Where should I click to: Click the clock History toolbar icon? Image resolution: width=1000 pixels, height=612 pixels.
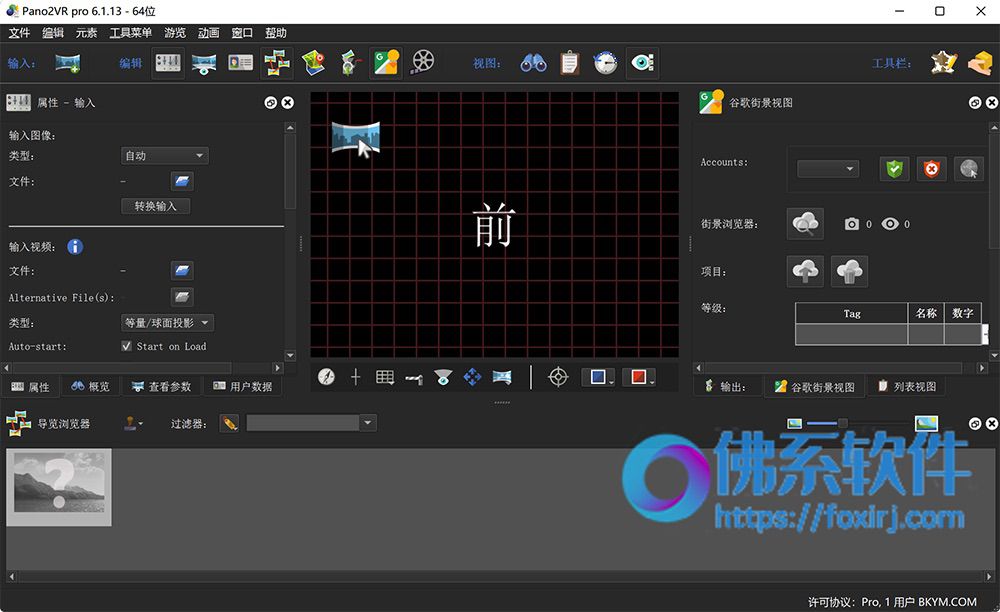[605, 63]
